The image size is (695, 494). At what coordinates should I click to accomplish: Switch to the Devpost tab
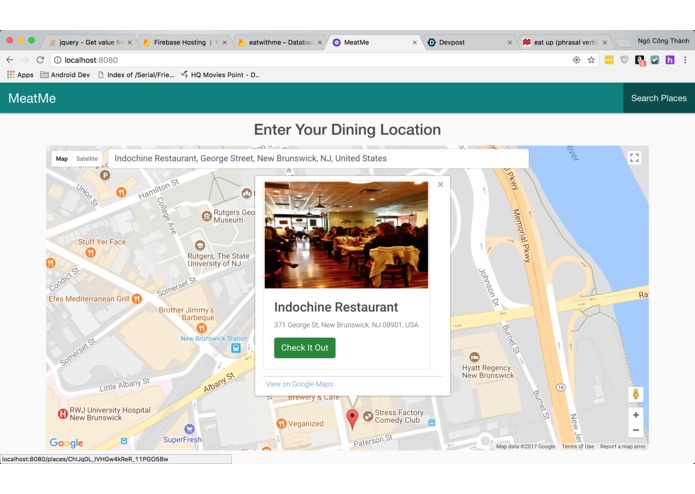469,43
